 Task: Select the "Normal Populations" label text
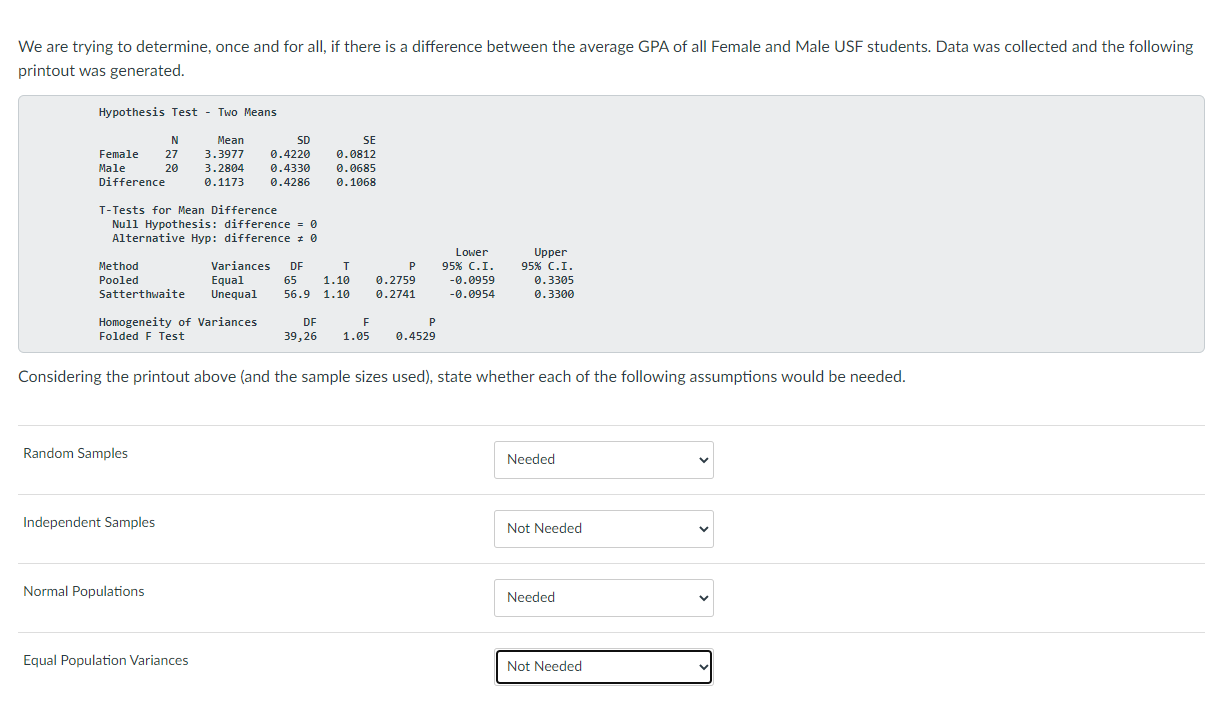tap(83, 592)
